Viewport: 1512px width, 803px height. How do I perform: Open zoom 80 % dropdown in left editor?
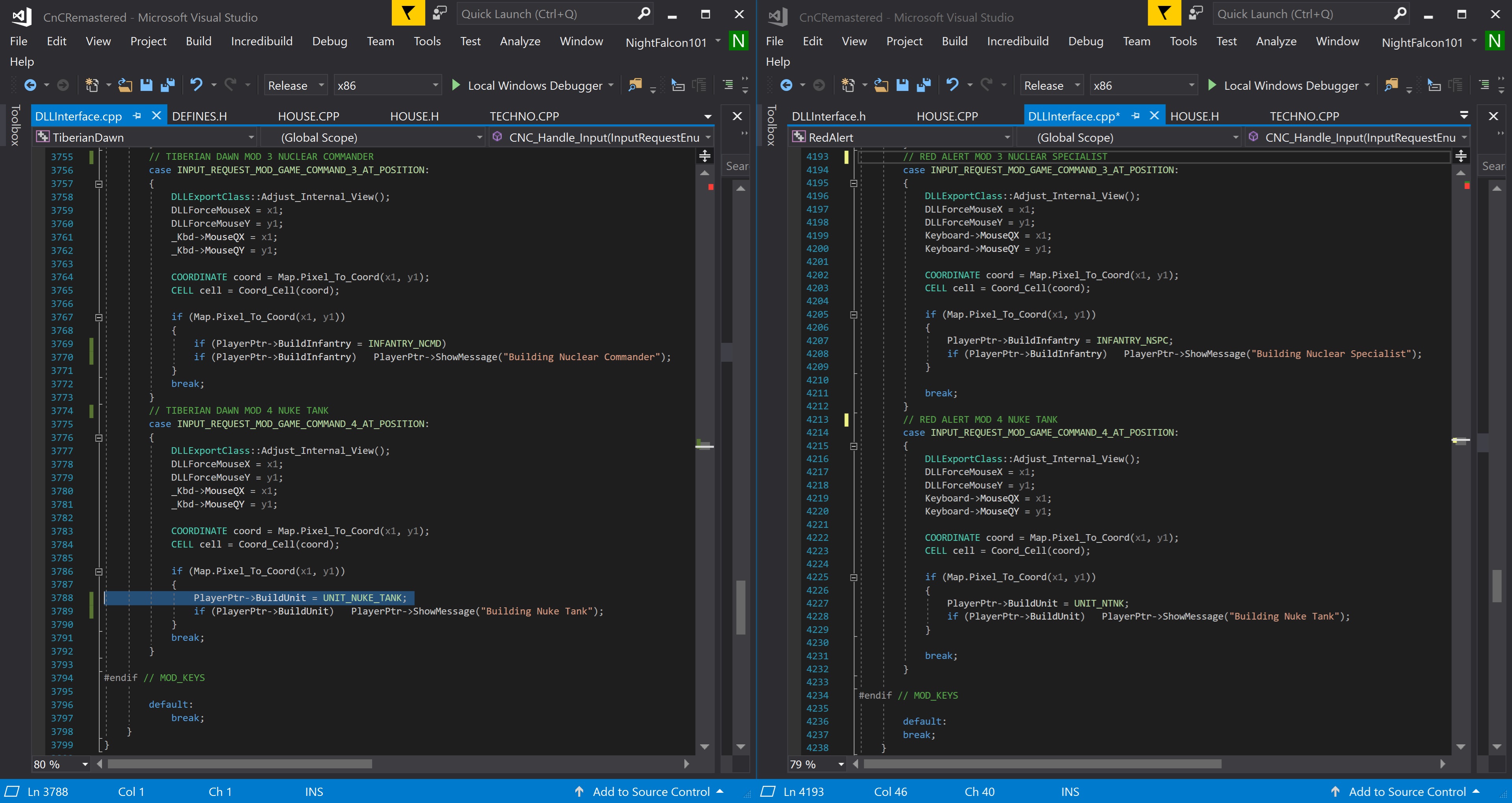click(85, 764)
